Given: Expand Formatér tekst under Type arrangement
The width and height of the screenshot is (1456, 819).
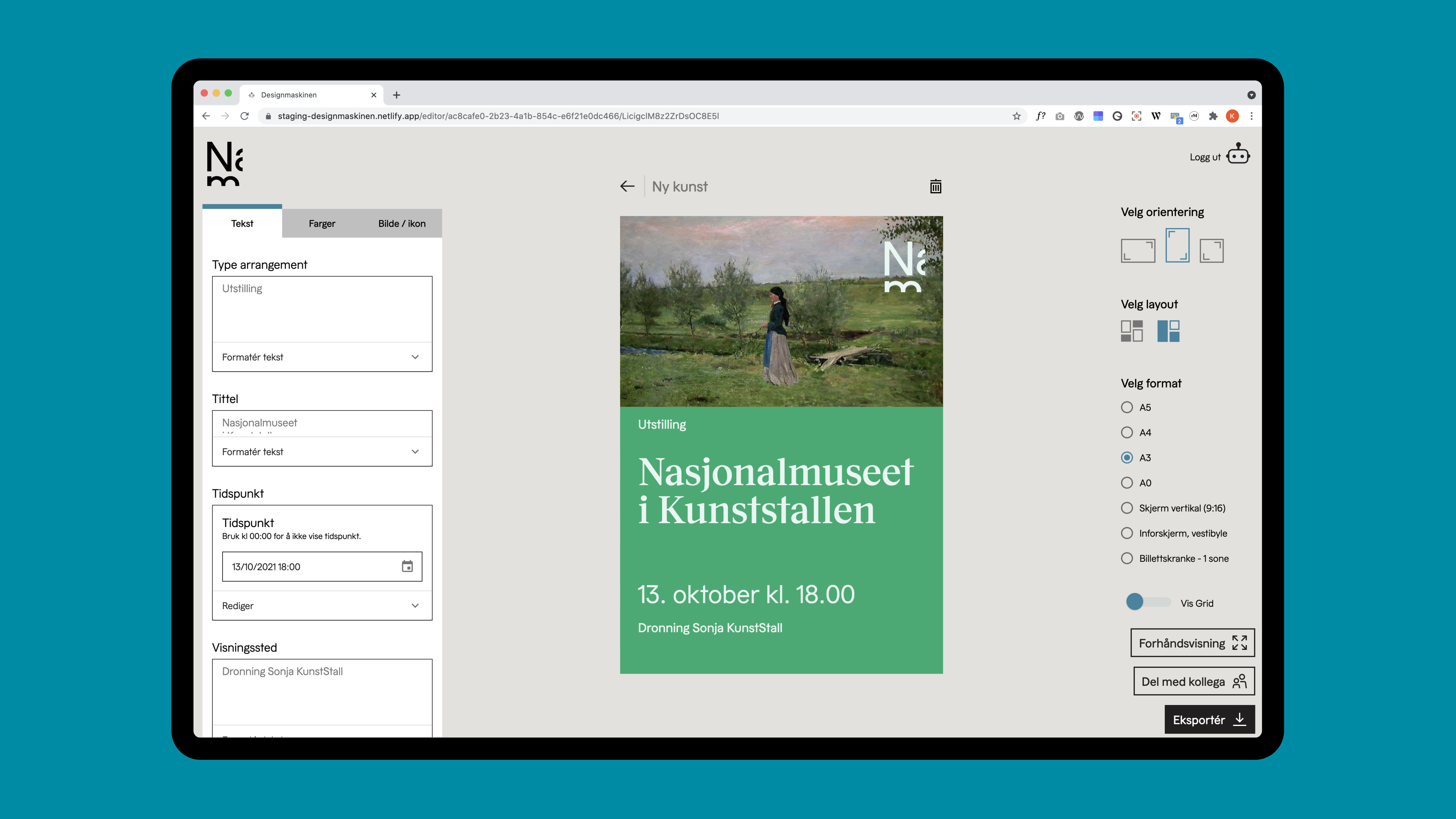Looking at the screenshot, I should point(322,357).
